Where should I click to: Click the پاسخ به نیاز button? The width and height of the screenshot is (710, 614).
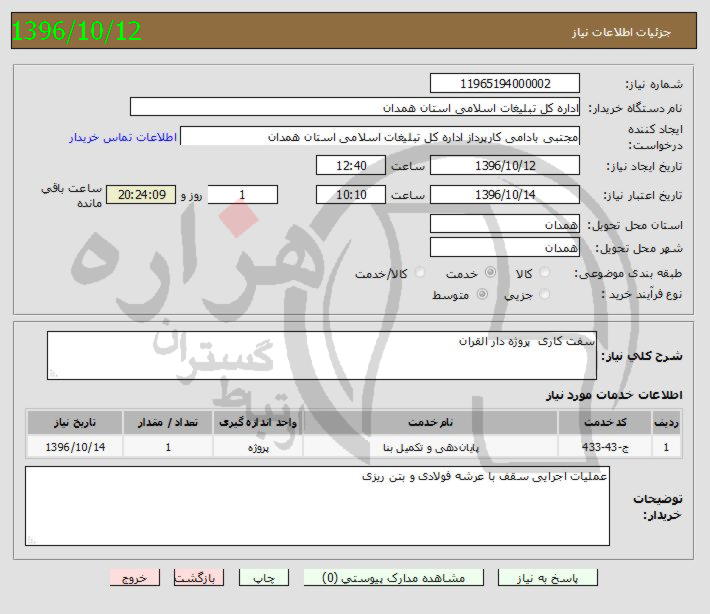[x=547, y=578]
